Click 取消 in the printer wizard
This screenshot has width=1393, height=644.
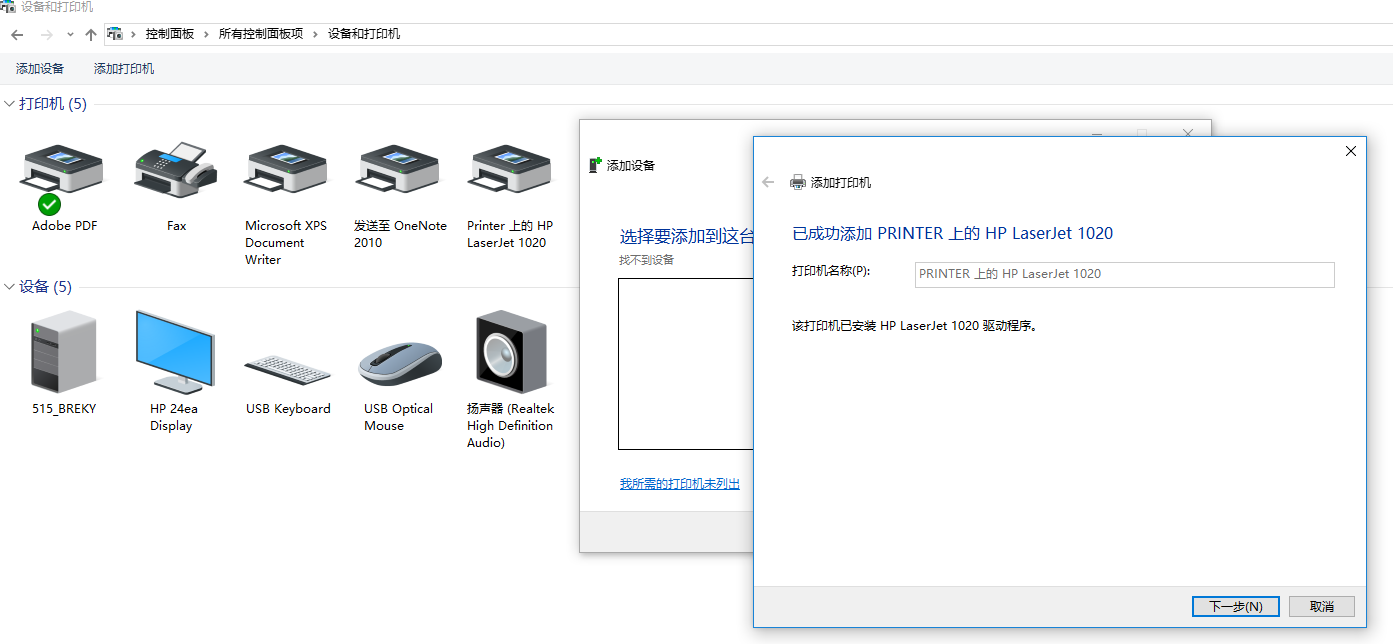(x=1322, y=606)
